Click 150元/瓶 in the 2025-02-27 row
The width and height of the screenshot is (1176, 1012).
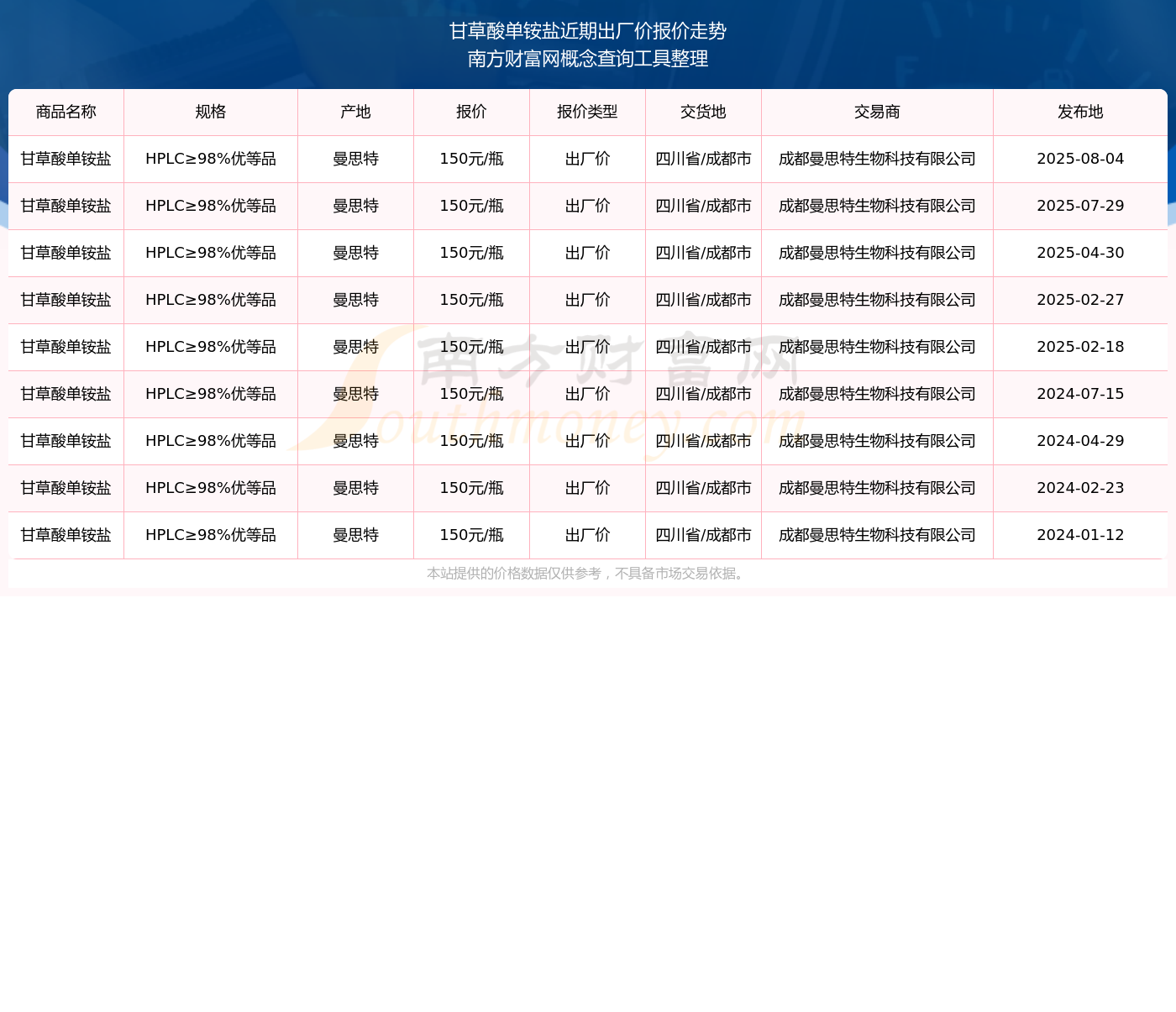[x=471, y=300]
